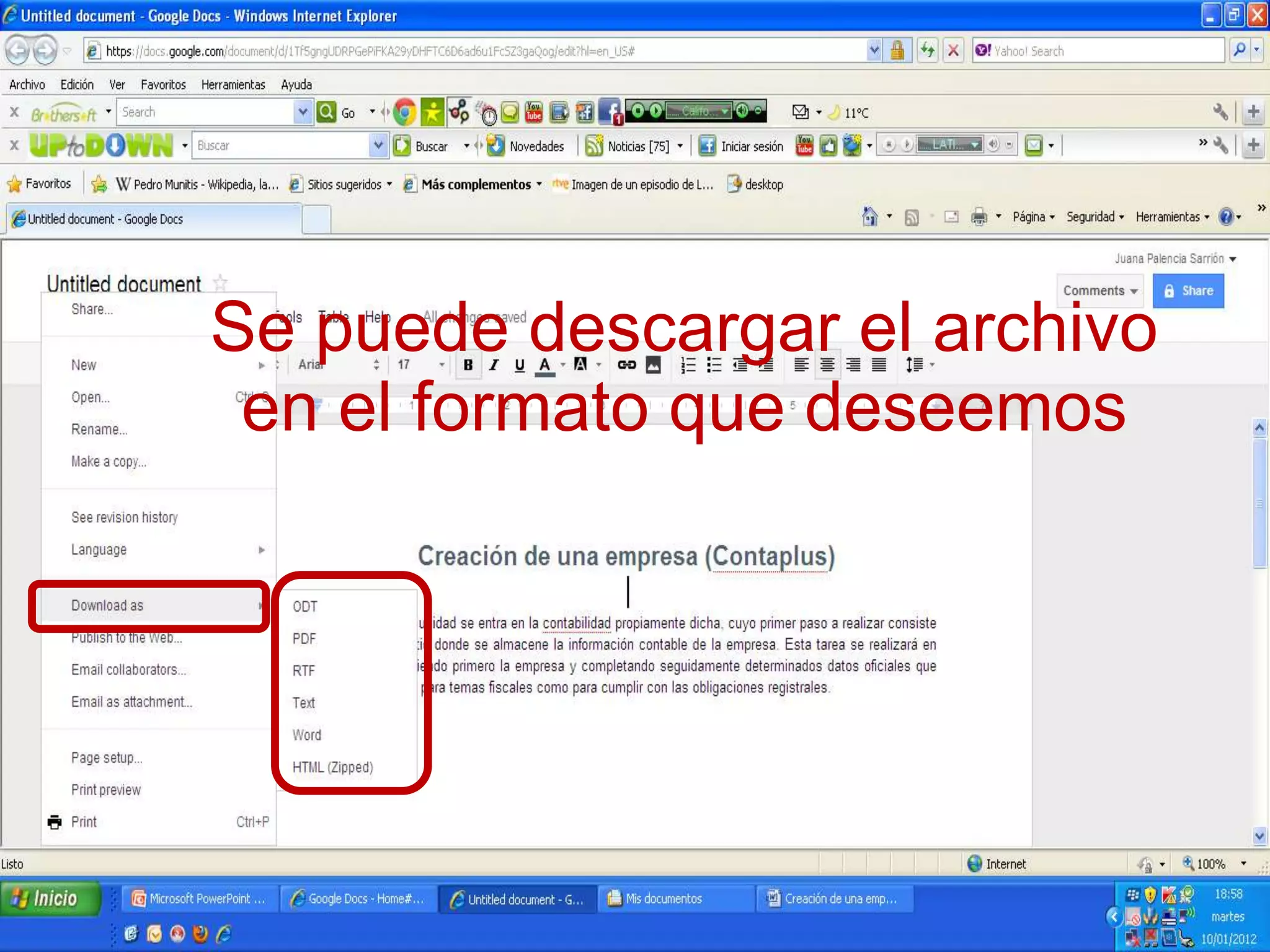This screenshot has height=952, width=1270.
Task: Click Favoritos star button
Action: tap(38, 184)
